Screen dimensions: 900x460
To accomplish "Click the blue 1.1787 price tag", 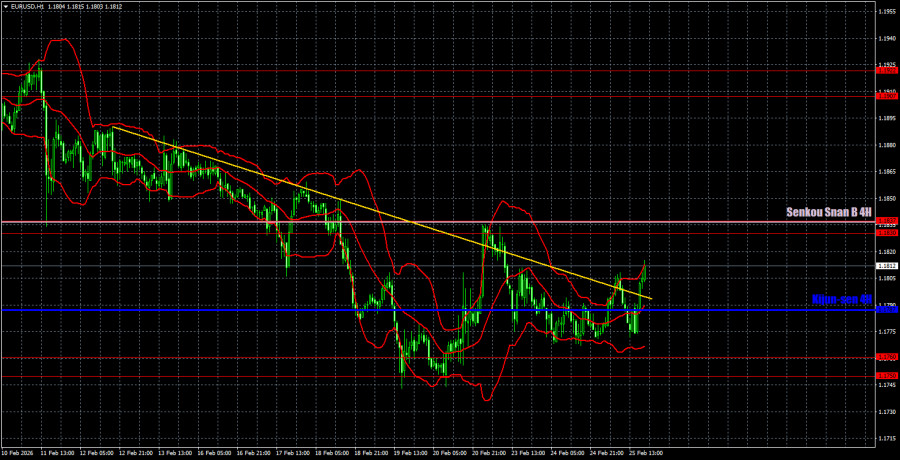I will point(887,310).
